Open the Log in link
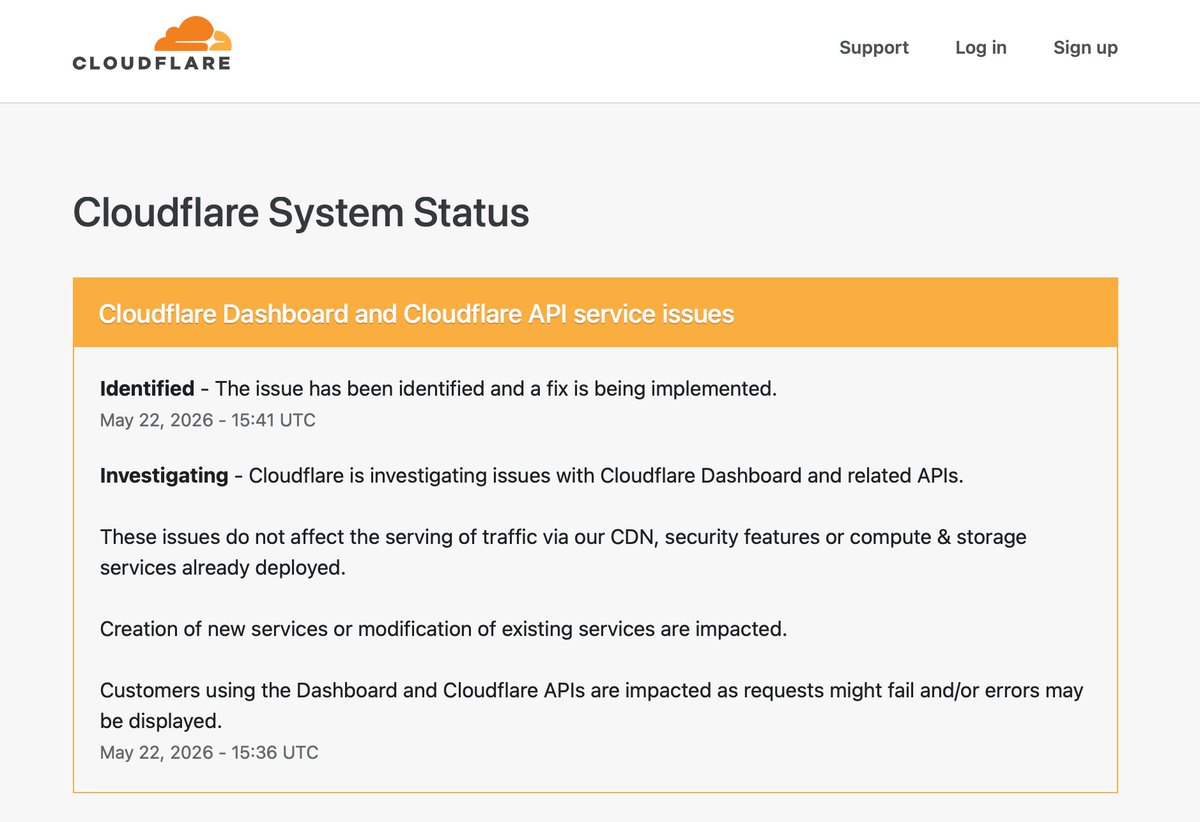Screen dimensions: 1200x822 pyautogui.click(x=981, y=47)
